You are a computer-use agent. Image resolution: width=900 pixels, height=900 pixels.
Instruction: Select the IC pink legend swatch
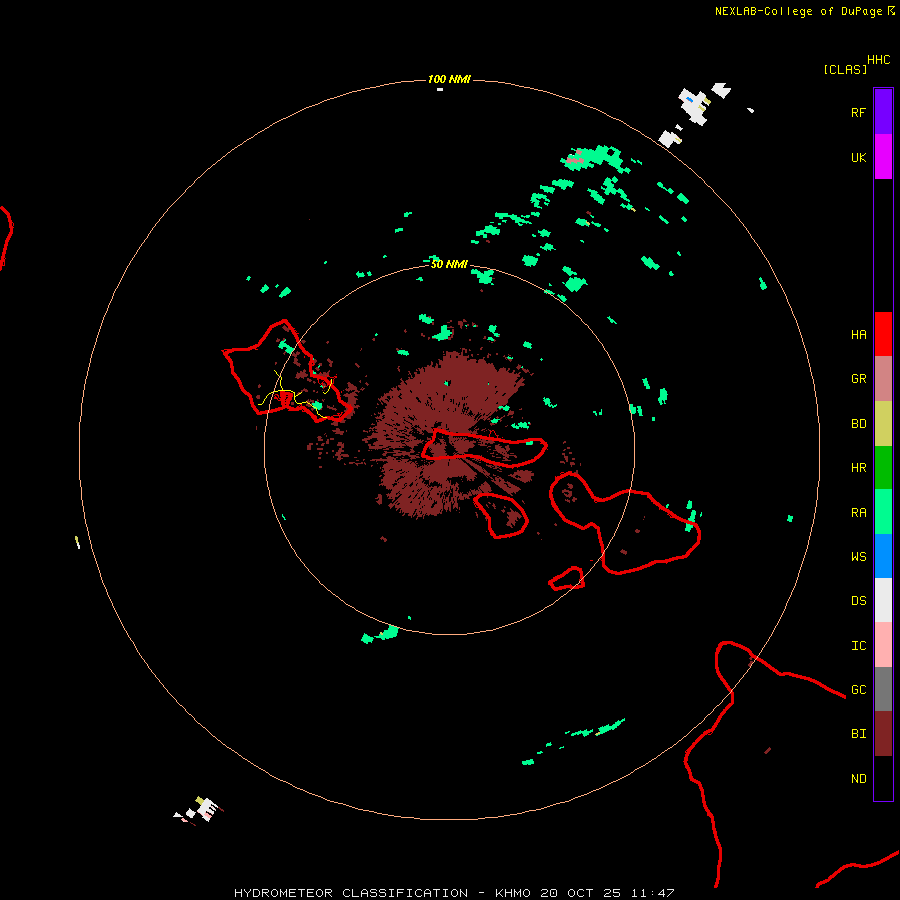(x=883, y=645)
